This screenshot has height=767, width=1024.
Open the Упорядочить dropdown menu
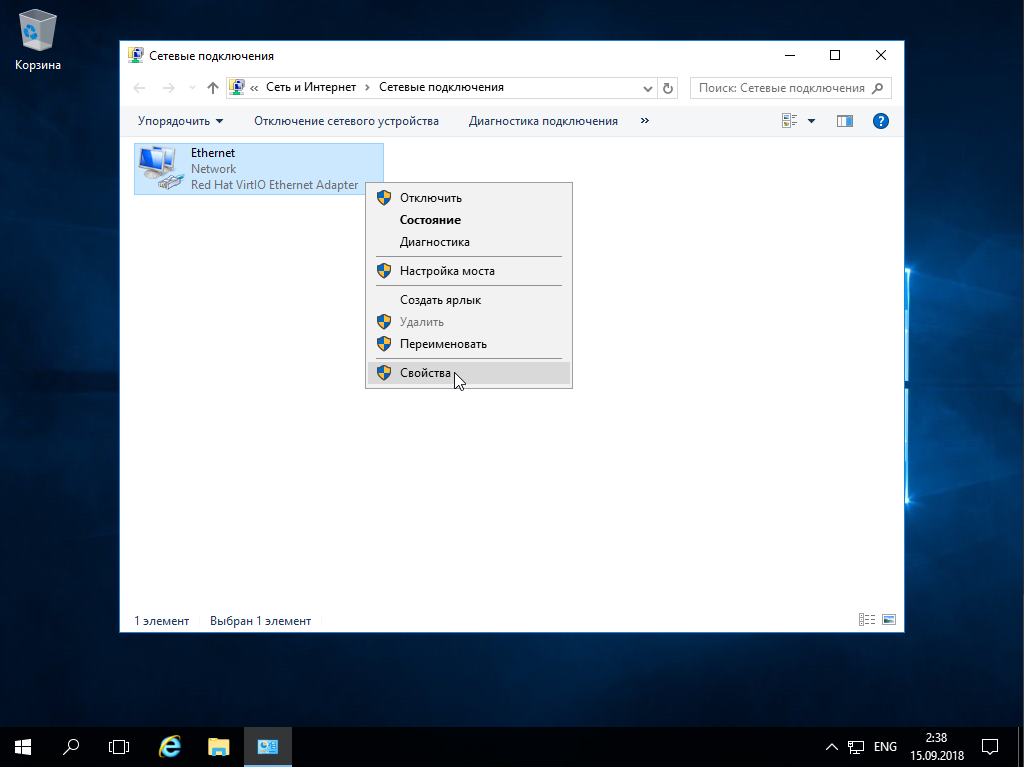178,120
